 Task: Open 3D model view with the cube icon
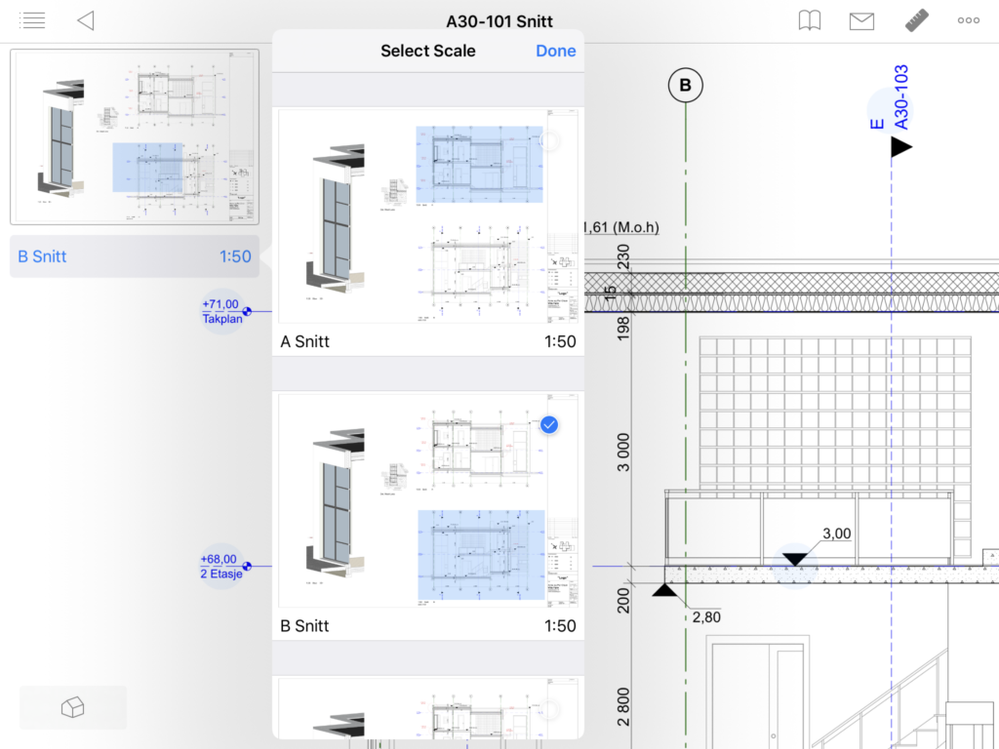(x=72, y=707)
